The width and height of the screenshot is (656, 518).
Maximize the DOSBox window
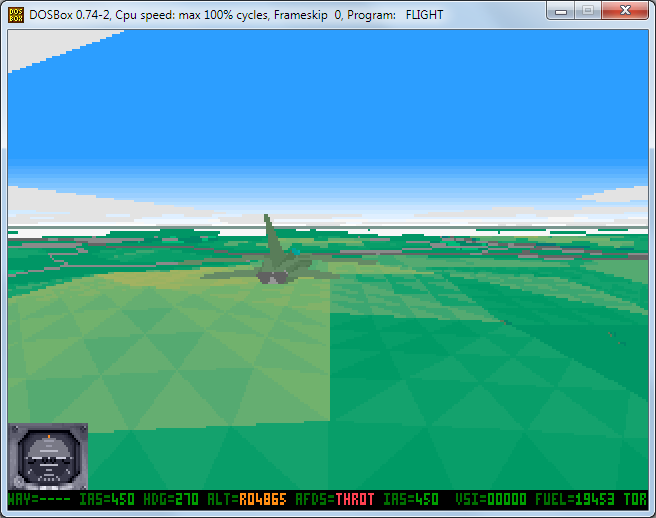588,11
